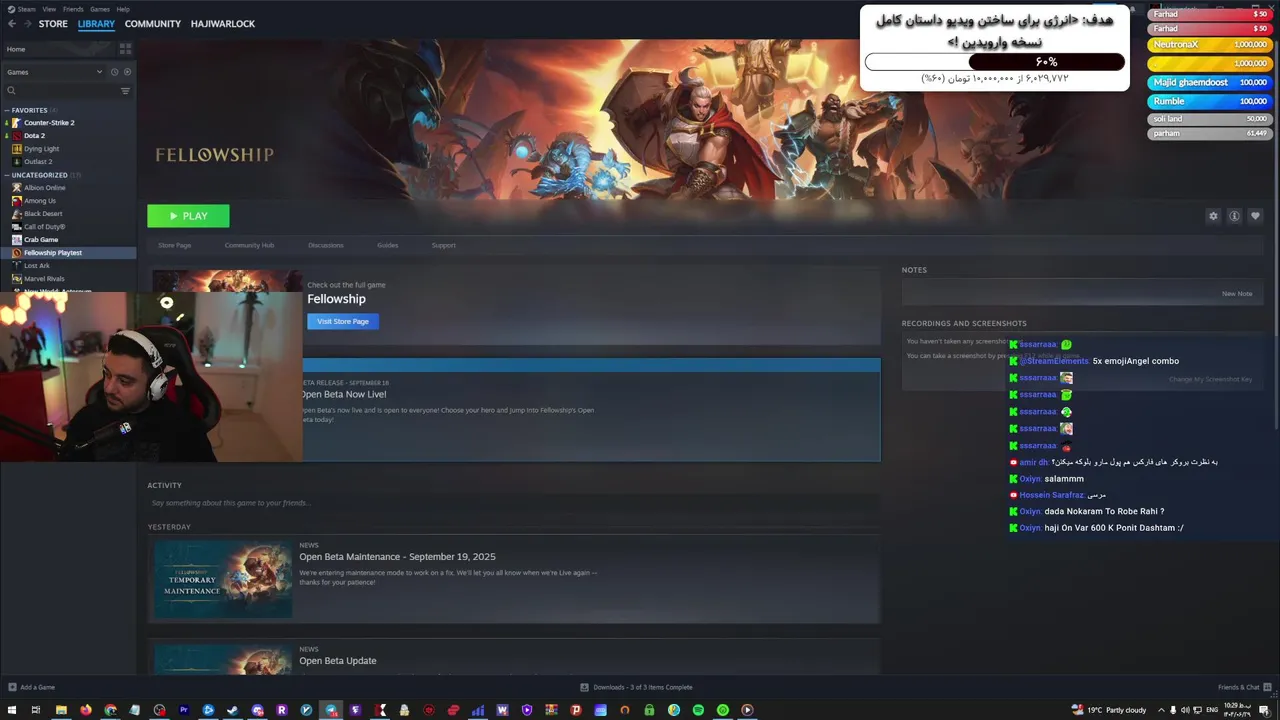The height and width of the screenshot is (720, 1280).
Task: Open the Temporary Maintenance news thumbnail
Action: [222, 579]
